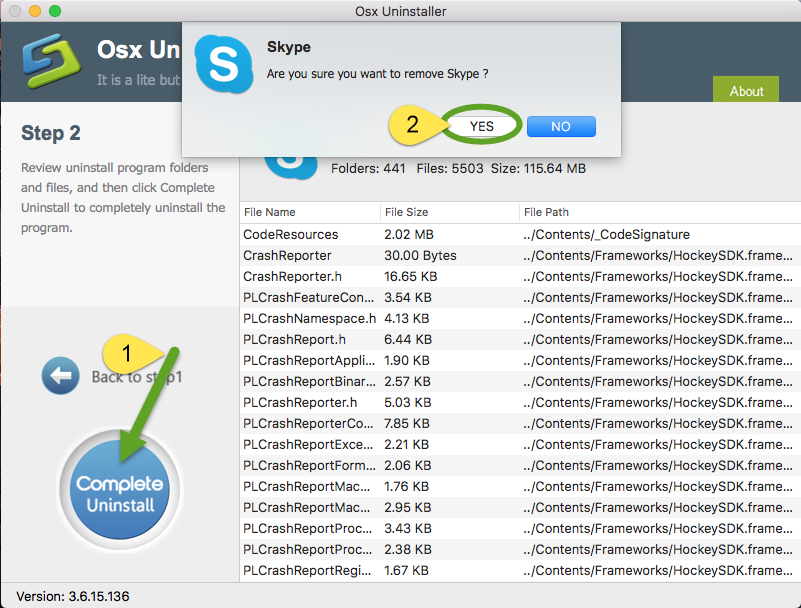Click the Size: 115.64 MB statistic
Viewport: 801px width, 608px height.
(x=538, y=169)
